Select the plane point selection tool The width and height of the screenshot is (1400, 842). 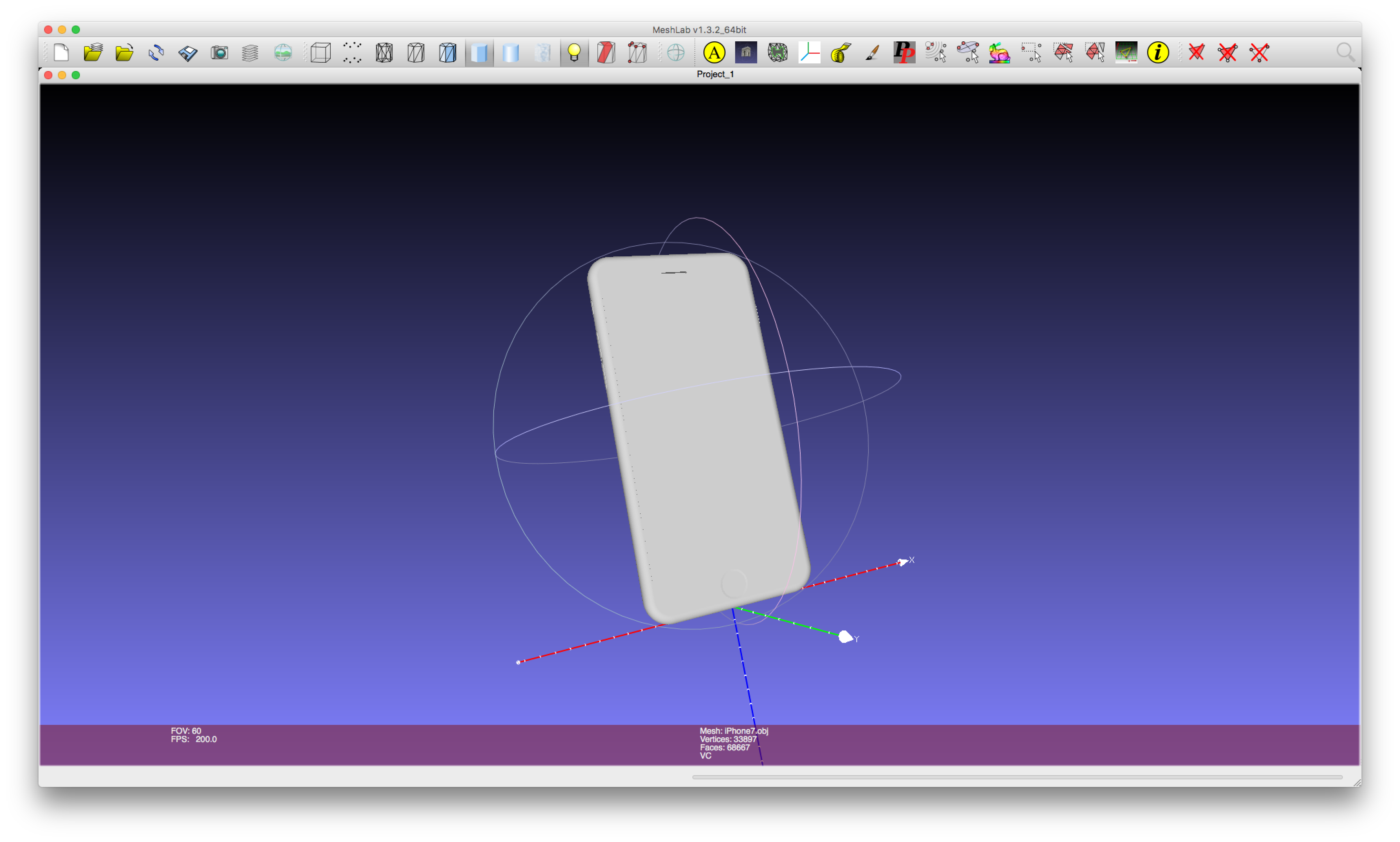pos(968,53)
